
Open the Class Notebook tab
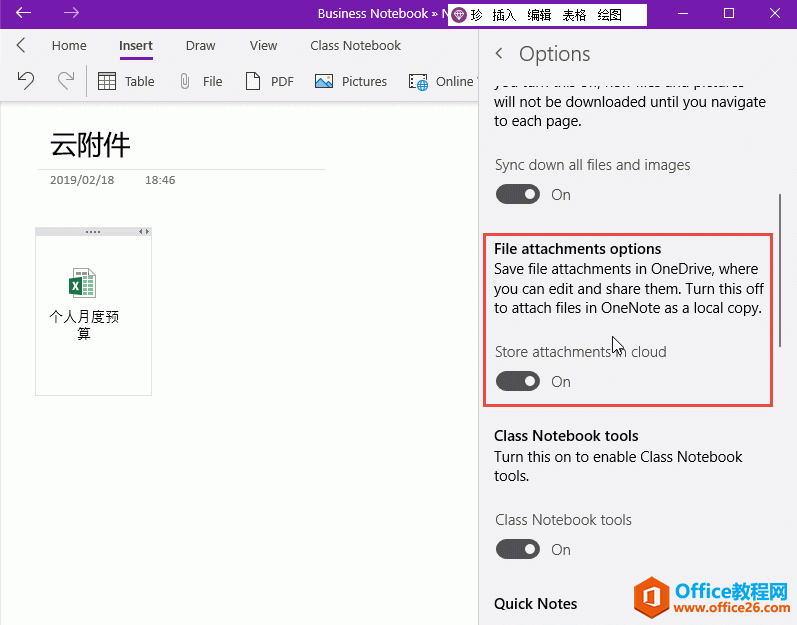[x=355, y=46]
